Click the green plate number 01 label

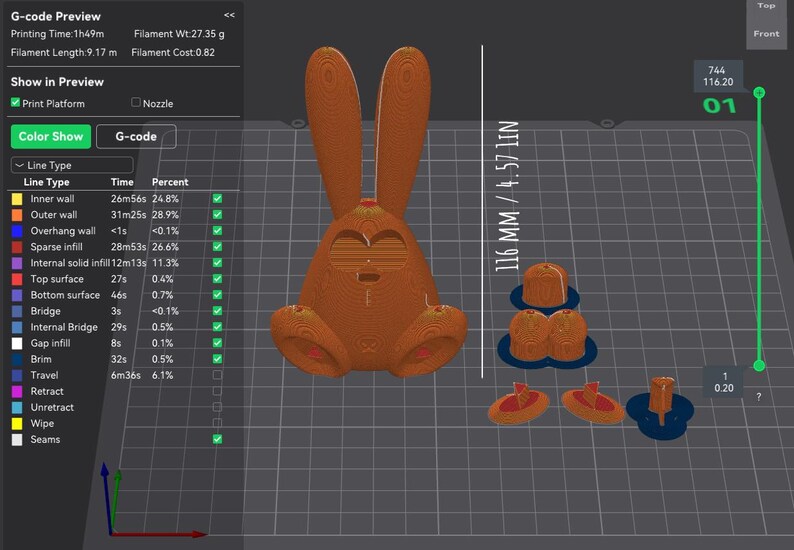pyautogui.click(x=720, y=105)
